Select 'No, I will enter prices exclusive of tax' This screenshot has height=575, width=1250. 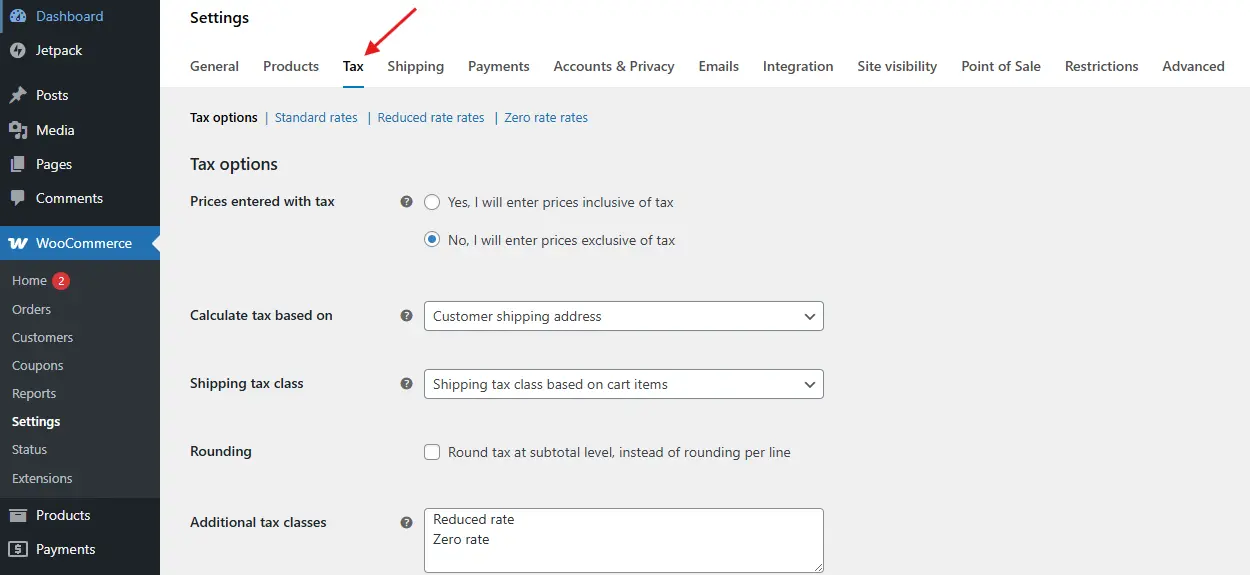[x=432, y=240]
